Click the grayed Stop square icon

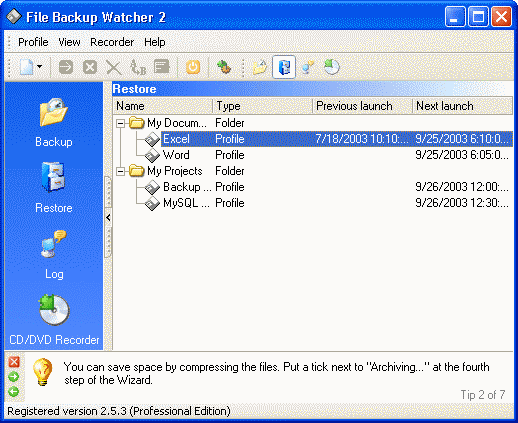[x=90, y=67]
